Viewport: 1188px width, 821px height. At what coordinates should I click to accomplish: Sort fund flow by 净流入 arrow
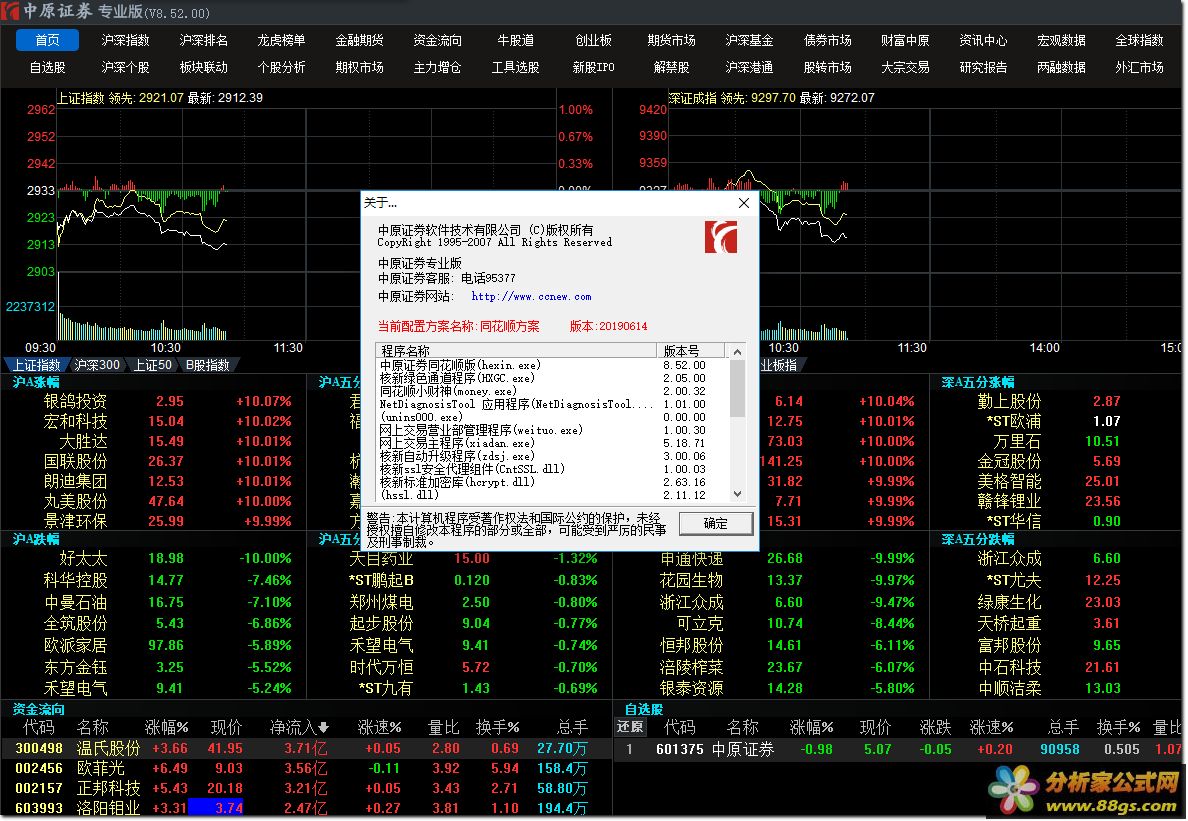point(324,727)
